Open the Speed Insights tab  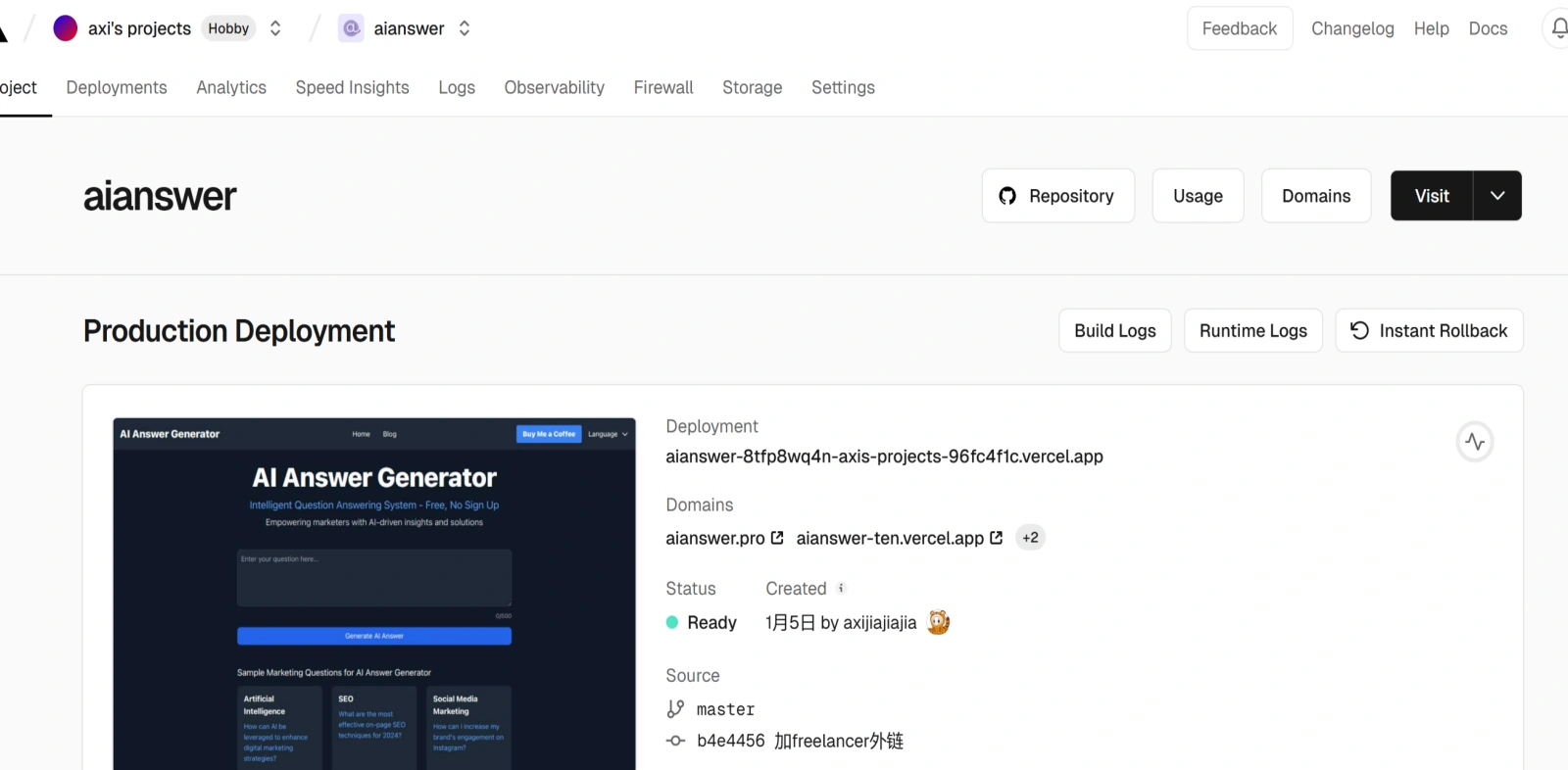coord(352,87)
